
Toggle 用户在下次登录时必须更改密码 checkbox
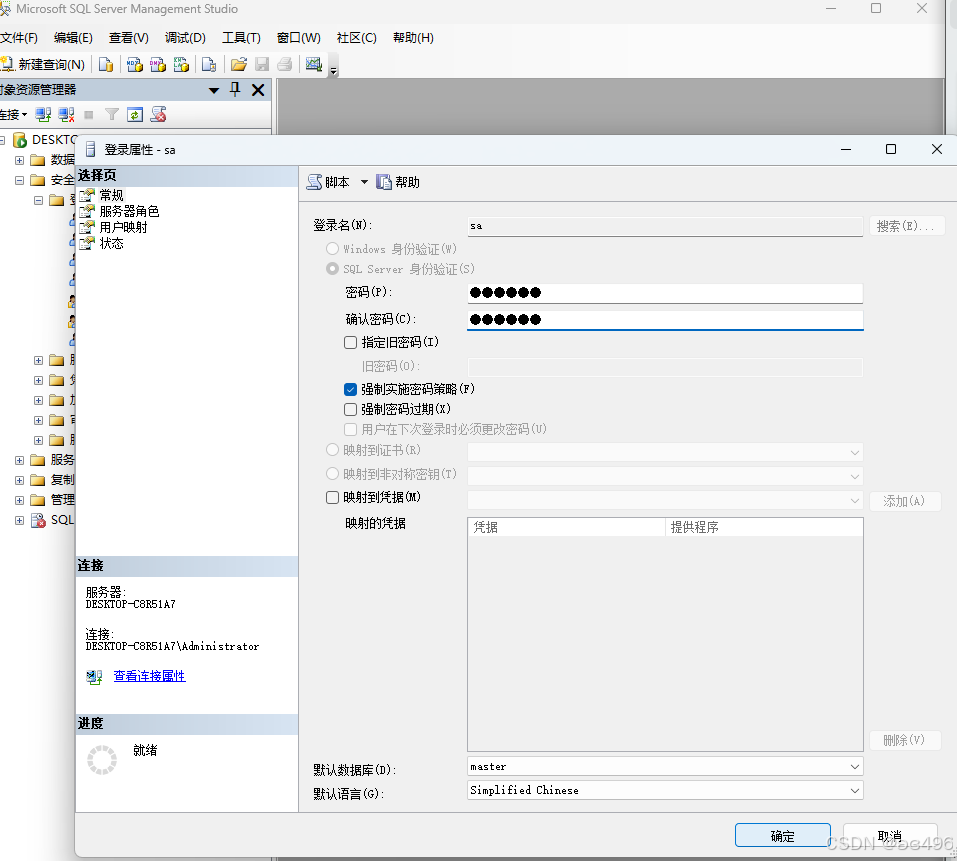(x=350, y=429)
